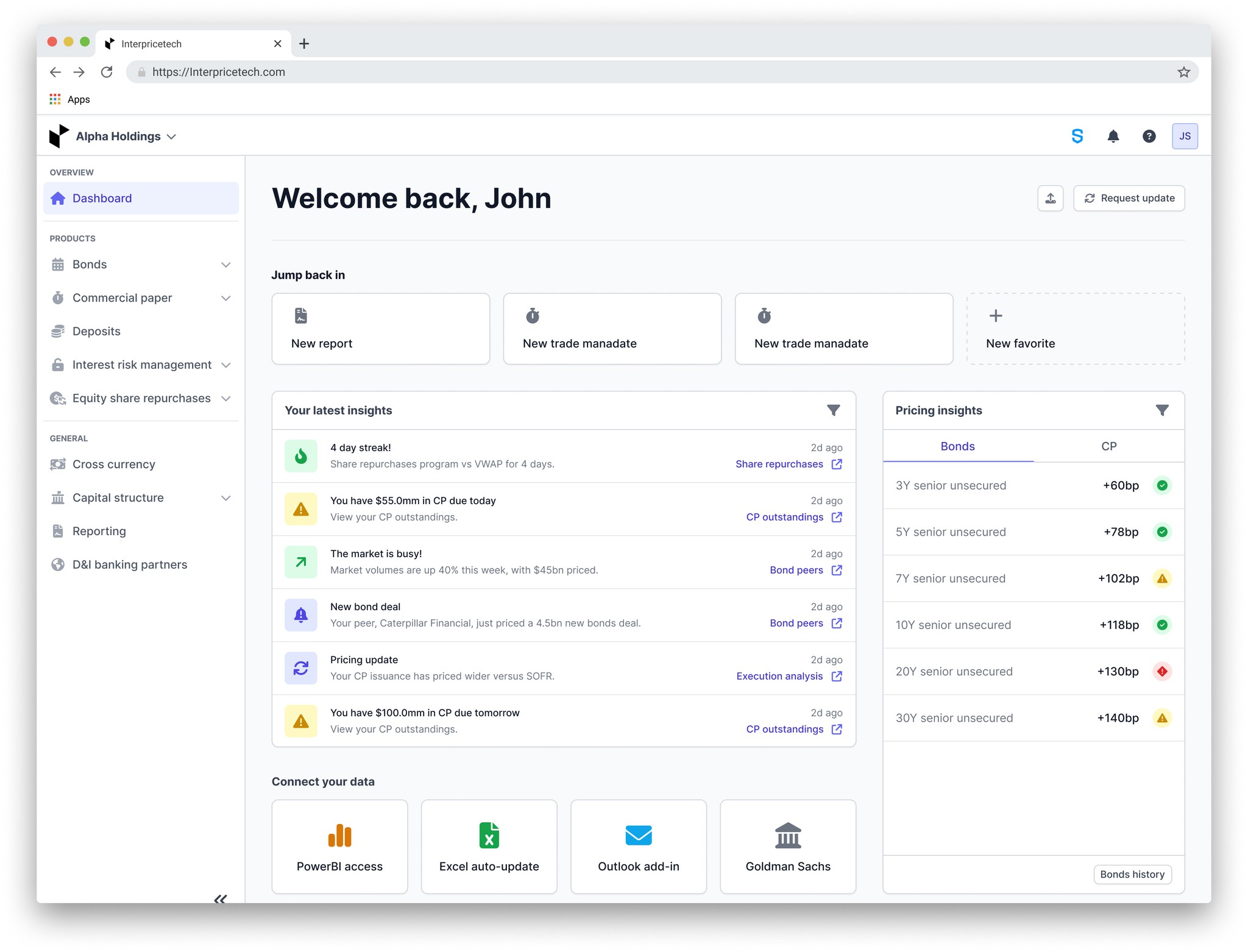This screenshot has height=952, width=1248.
Task: Click the notifications bell icon
Action: click(x=1113, y=137)
